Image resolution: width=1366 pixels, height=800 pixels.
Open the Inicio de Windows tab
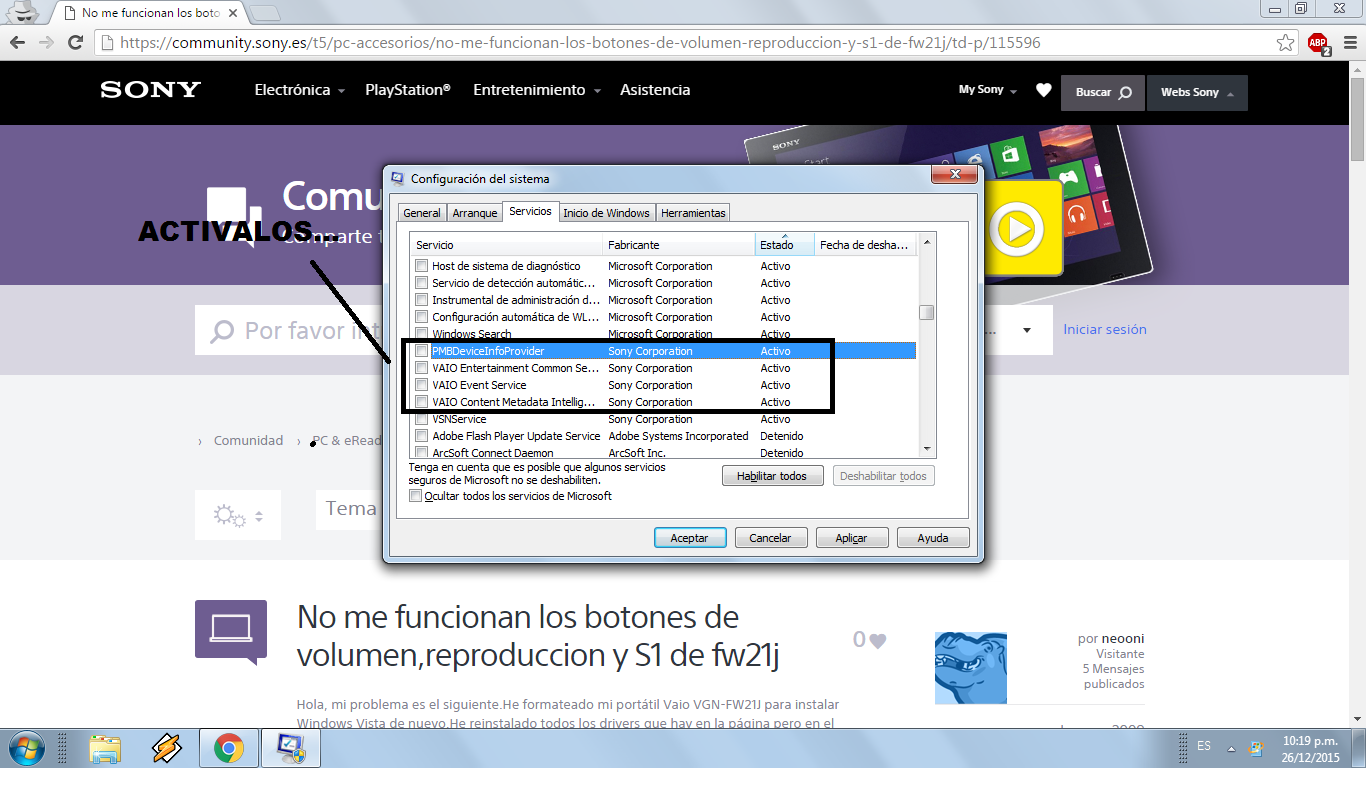coord(606,213)
